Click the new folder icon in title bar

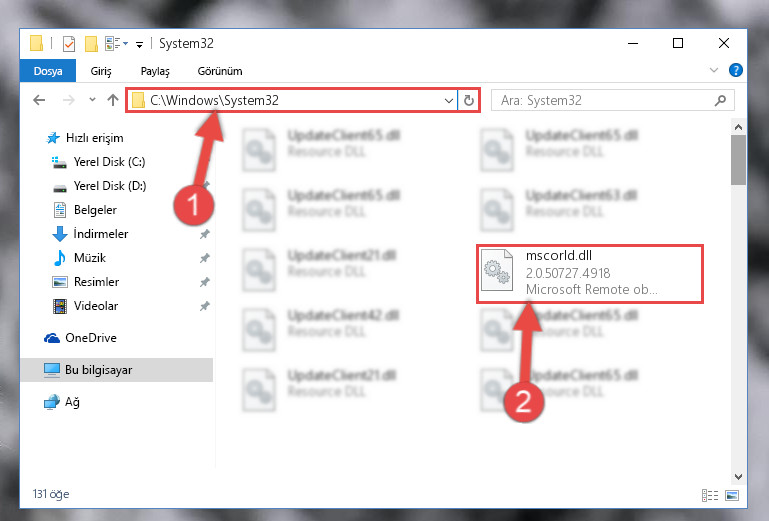click(x=91, y=44)
